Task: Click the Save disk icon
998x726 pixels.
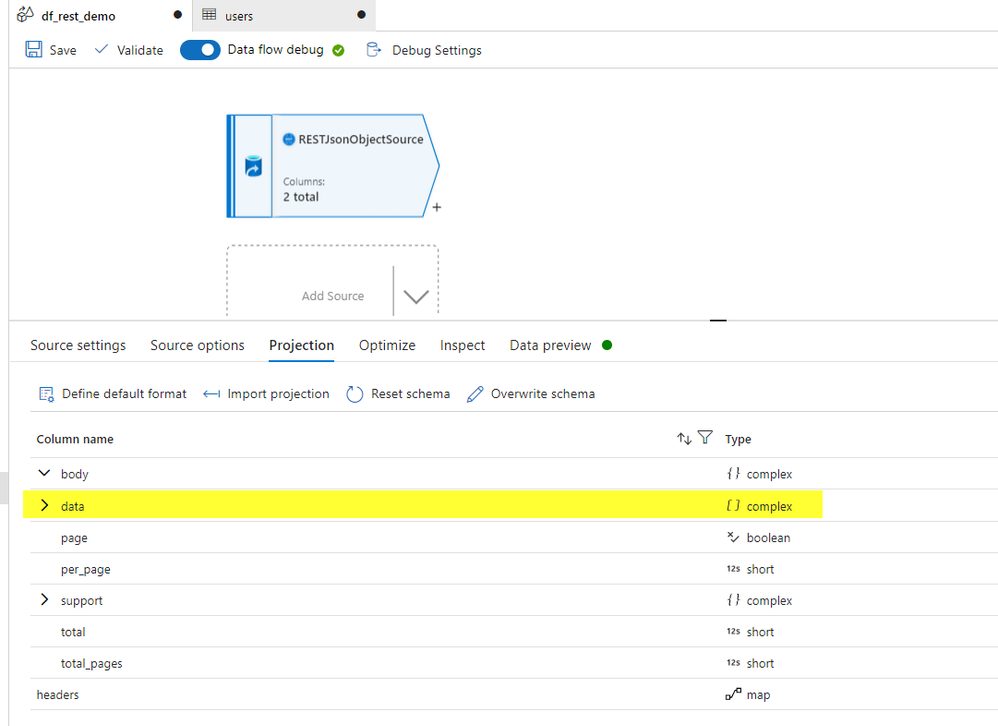Action: [34, 50]
